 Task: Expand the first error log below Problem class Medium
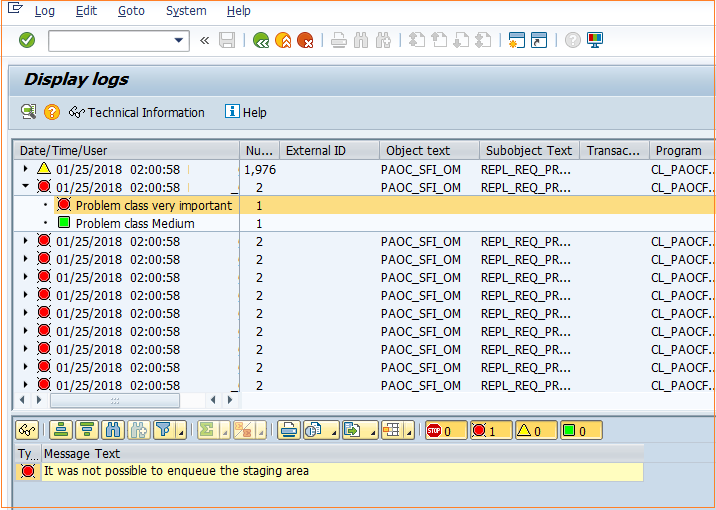(26, 241)
